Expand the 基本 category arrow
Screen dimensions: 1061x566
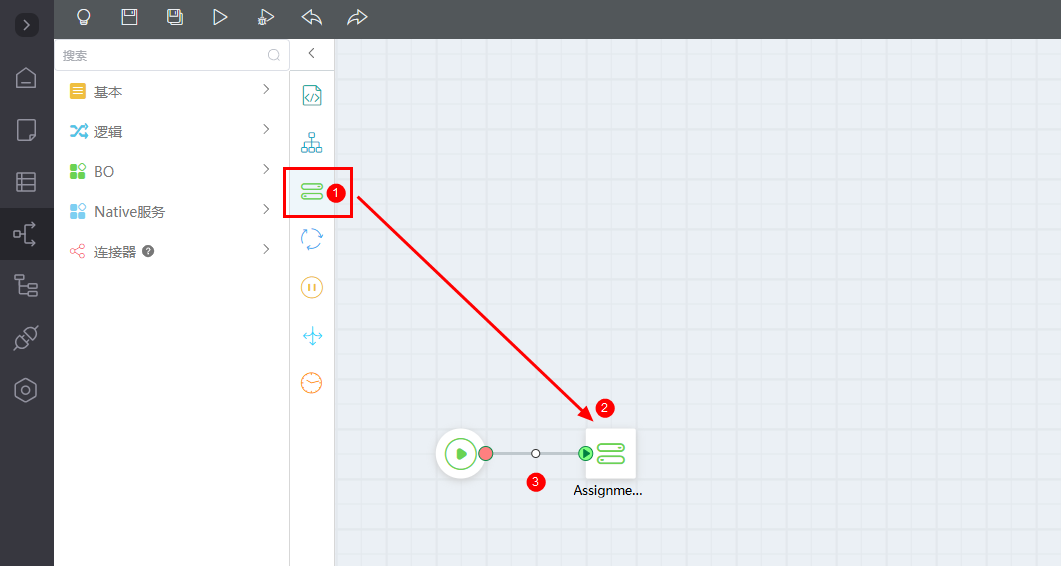point(266,89)
